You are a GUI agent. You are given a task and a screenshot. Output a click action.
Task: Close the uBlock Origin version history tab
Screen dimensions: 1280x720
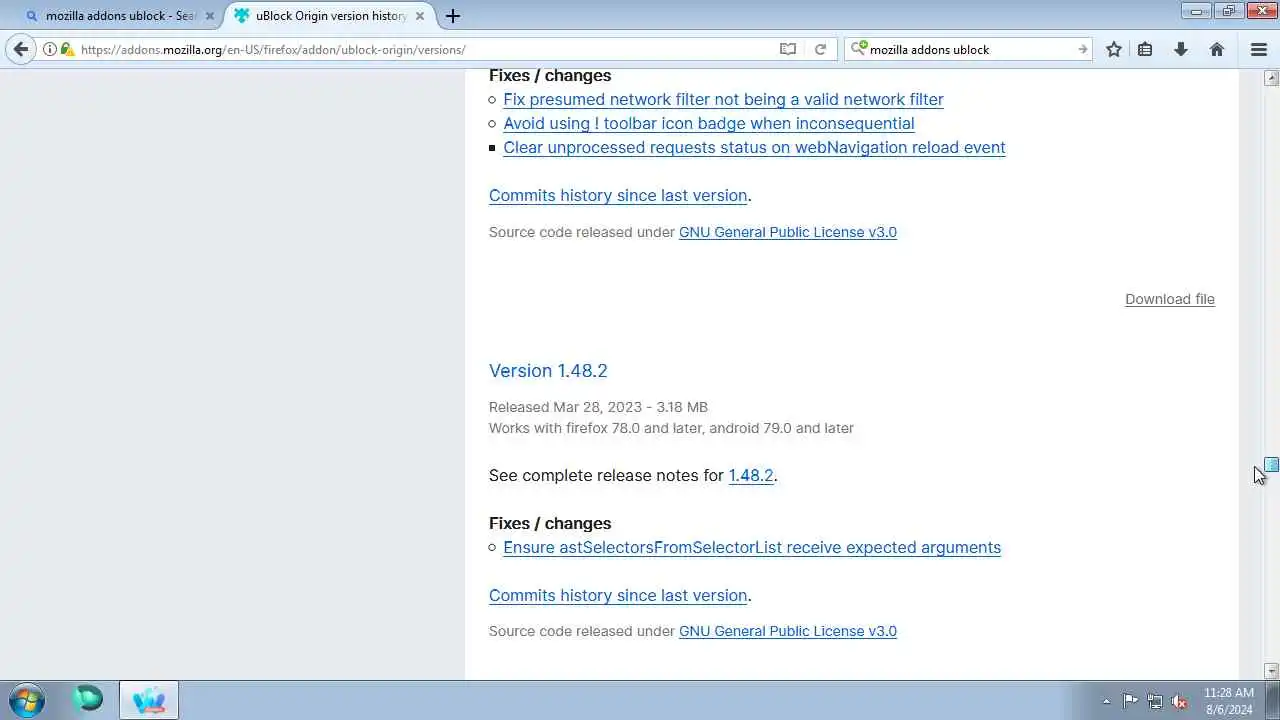(420, 16)
